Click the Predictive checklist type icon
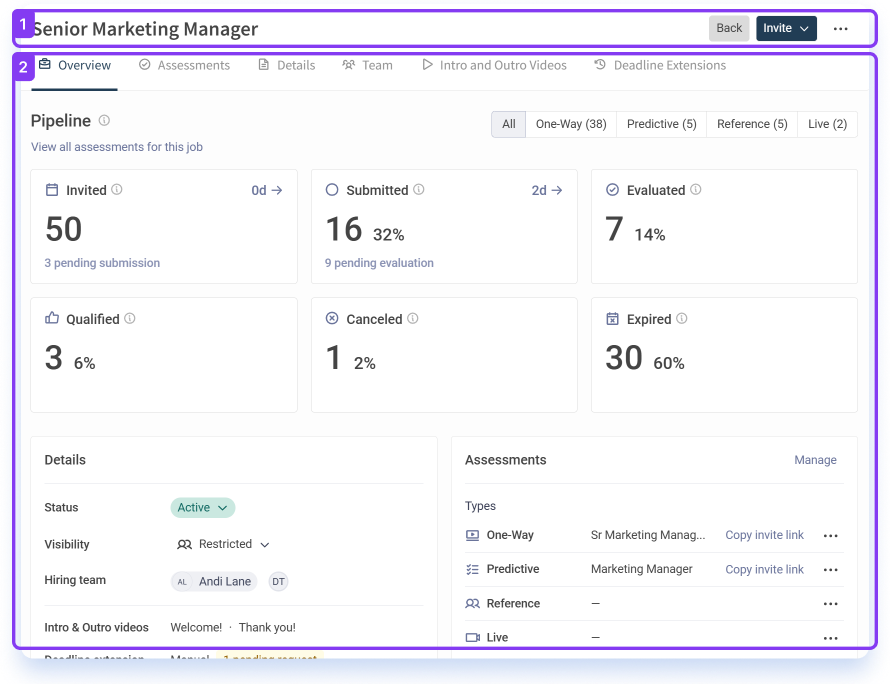890x684 pixels. pos(472,569)
